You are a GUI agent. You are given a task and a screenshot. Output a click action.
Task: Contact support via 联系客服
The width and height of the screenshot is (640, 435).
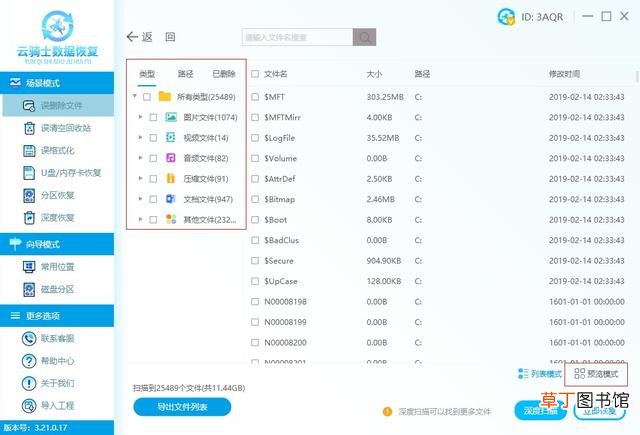pyautogui.click(x=48, y=338)
